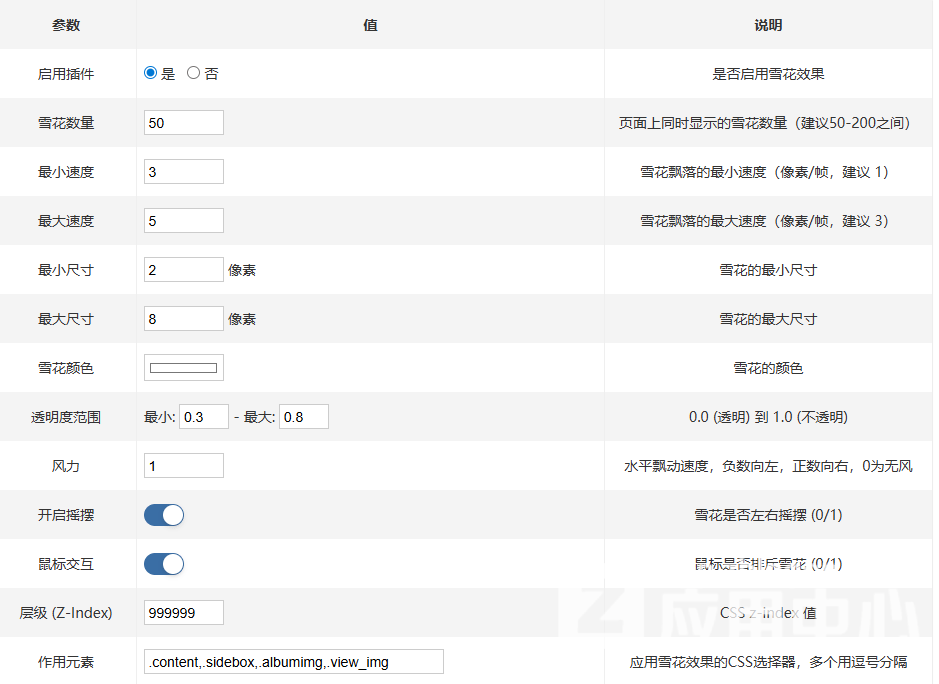Screen dimensions: 939x684
Task: Toggle the 开启摇摆 switch
Action: (x=164, y=515)
